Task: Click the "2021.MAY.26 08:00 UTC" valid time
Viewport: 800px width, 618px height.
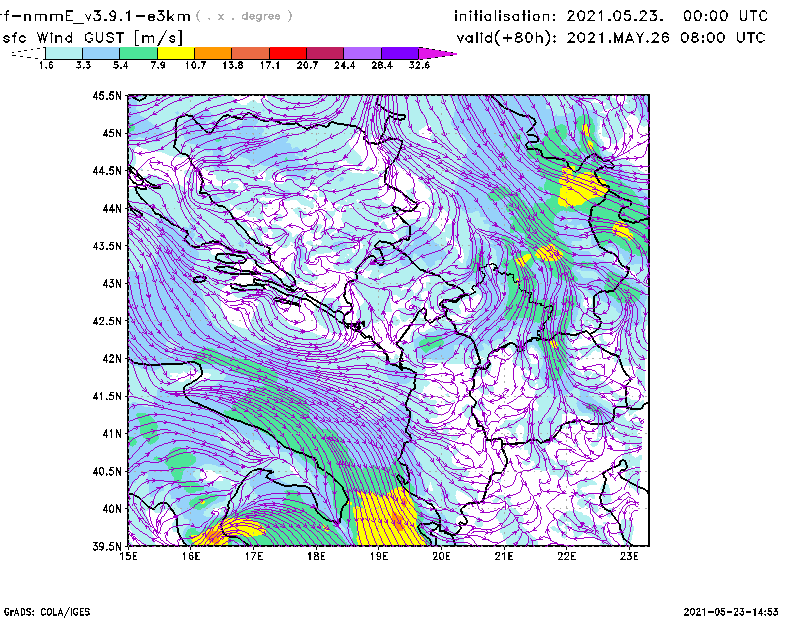Action: 666,38
